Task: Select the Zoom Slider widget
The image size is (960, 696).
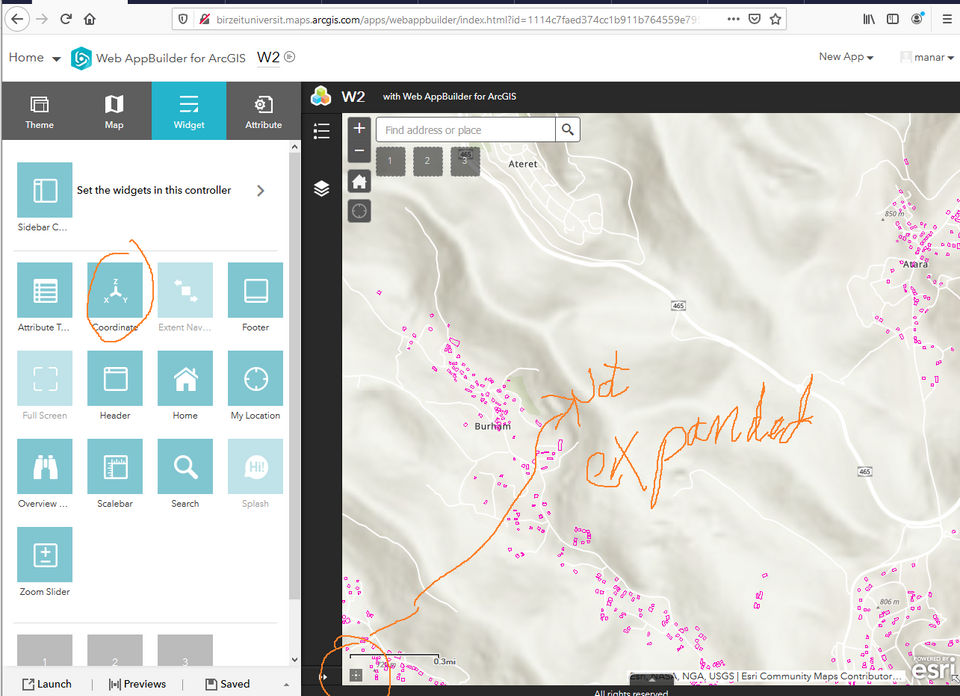Action: (45, 554)
